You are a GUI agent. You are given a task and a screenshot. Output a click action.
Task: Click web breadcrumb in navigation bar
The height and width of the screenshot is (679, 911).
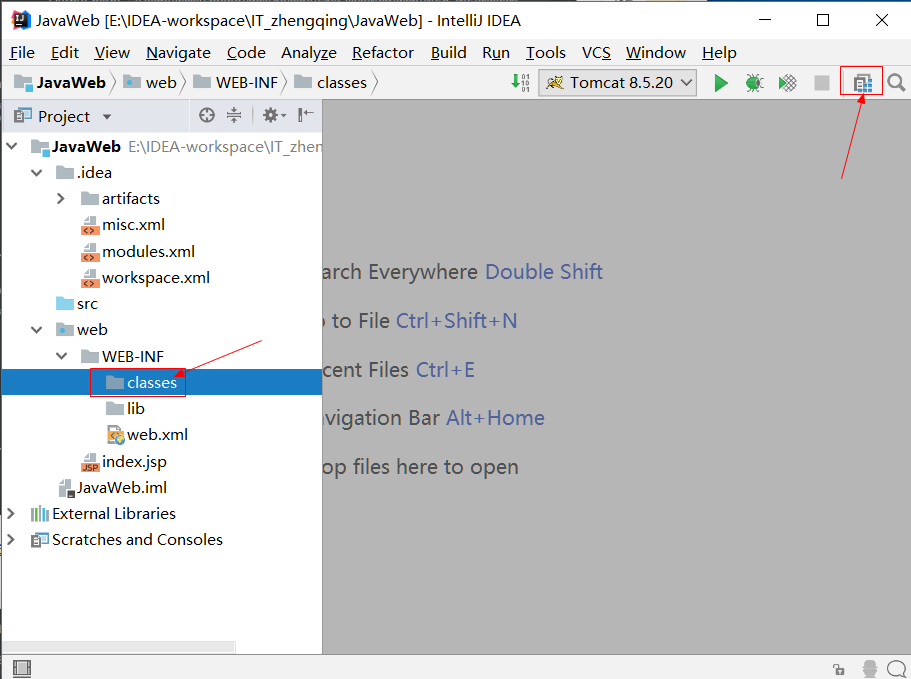(150, 82)
